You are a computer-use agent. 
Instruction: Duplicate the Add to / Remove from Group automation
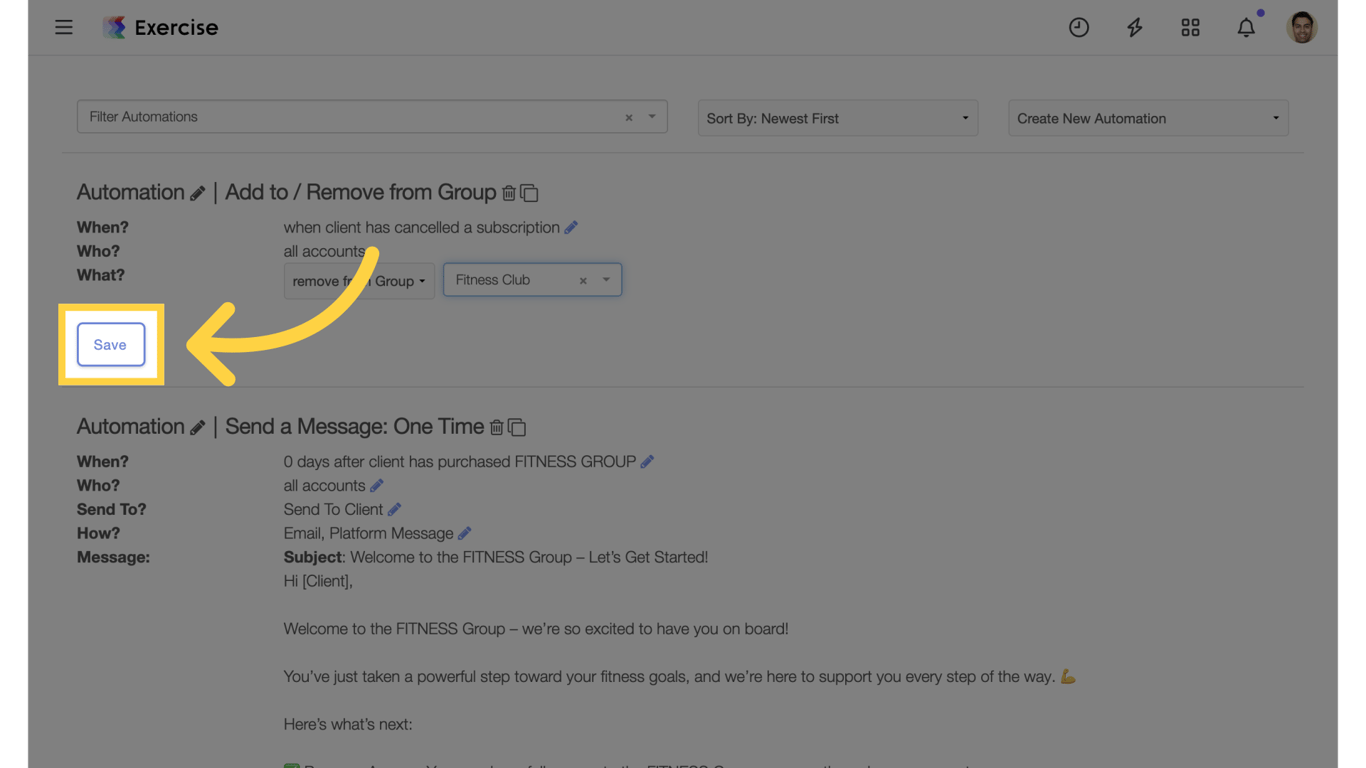[x=529, y=193]
